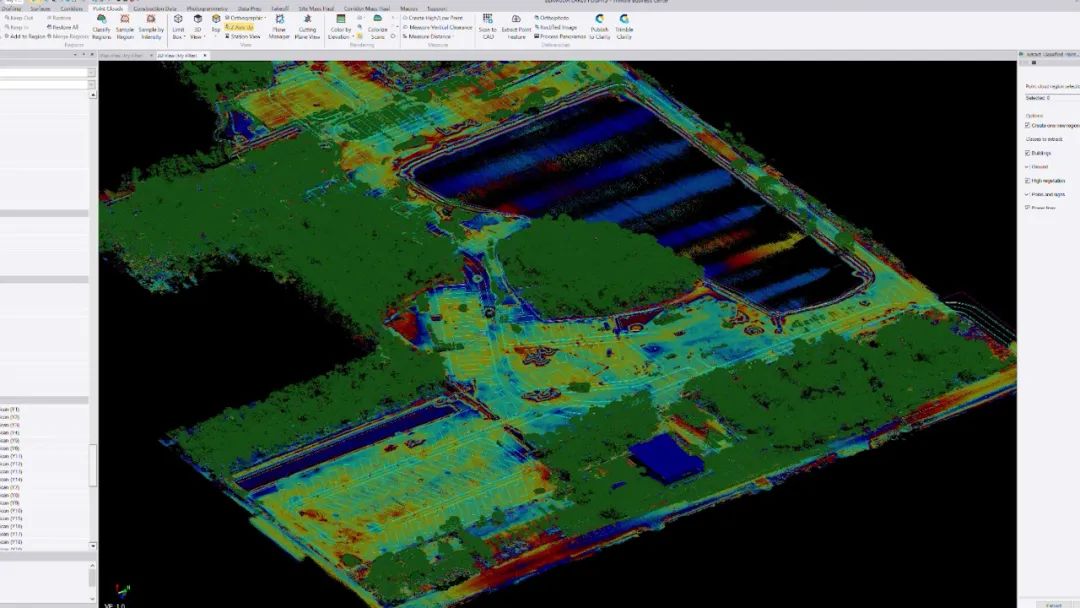Image resolution: width=1080 pixels, height=608 pixels.
Task: Launch Trimble Clarity from ribbon
Action: [624, 24]
